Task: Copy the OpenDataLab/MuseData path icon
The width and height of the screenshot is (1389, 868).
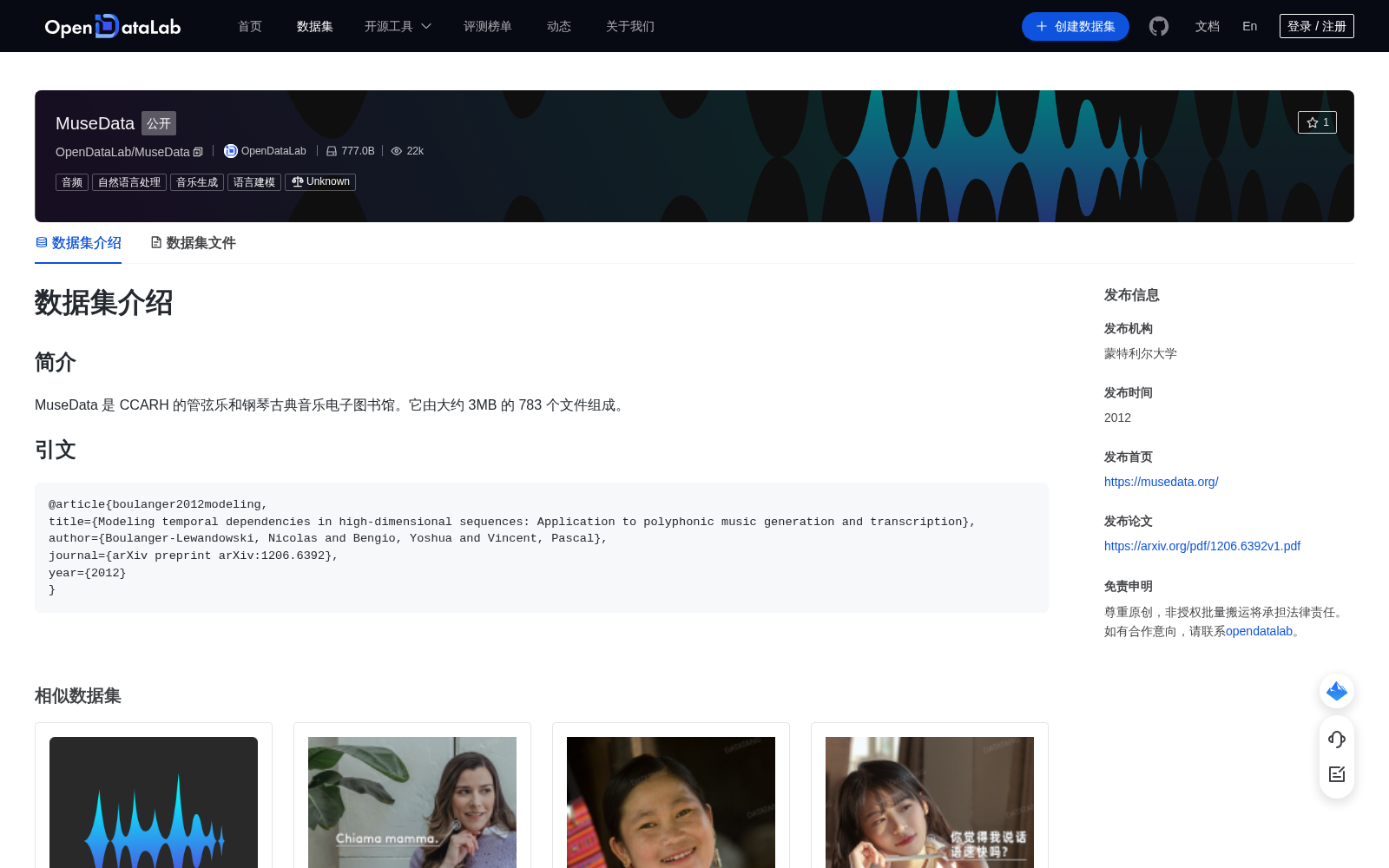Action: [198, 152]
